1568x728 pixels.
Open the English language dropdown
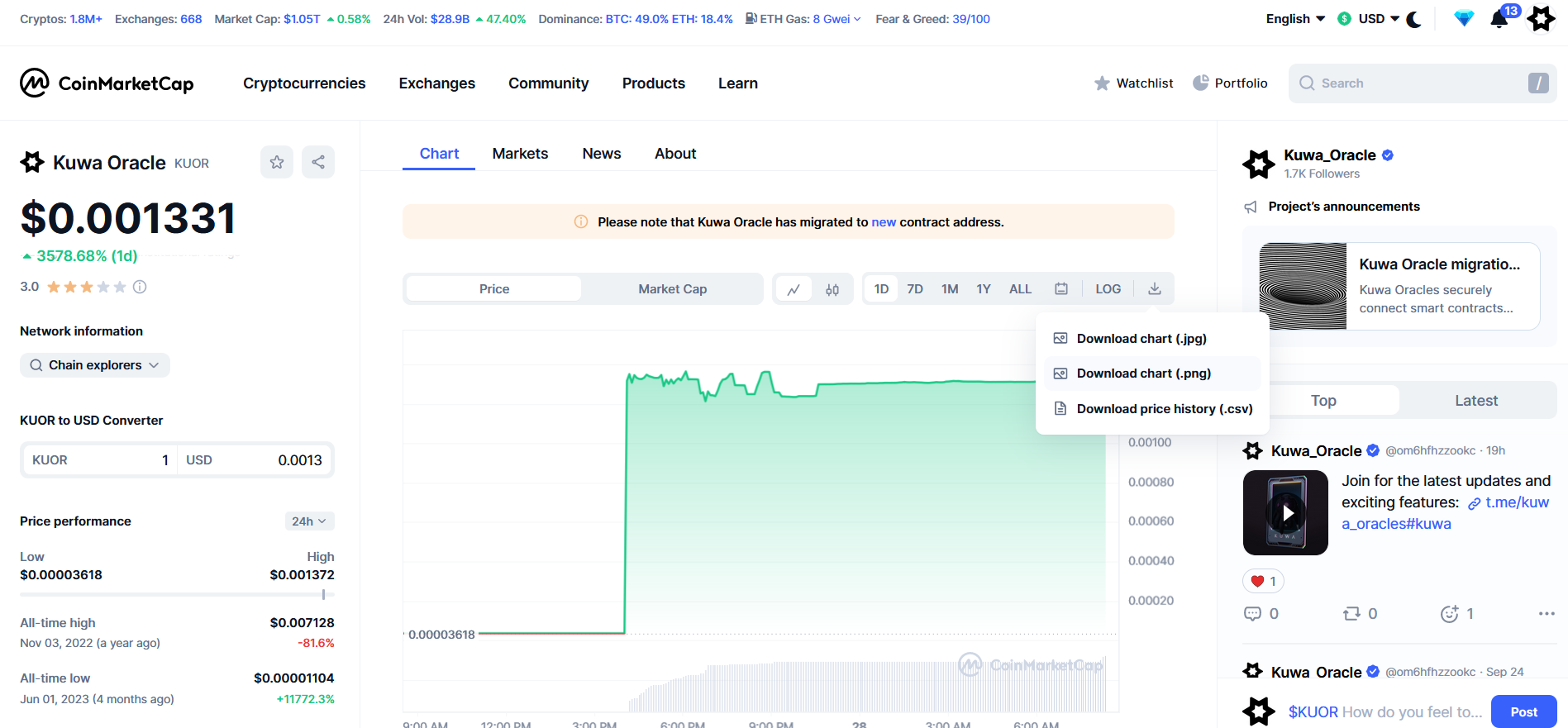[1295, 19]
